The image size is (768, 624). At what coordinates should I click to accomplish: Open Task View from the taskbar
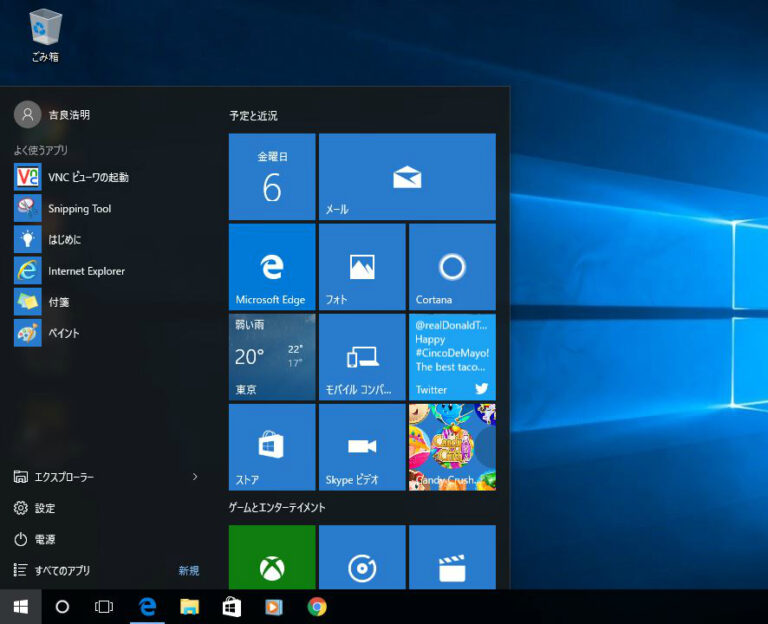[104, 607]
